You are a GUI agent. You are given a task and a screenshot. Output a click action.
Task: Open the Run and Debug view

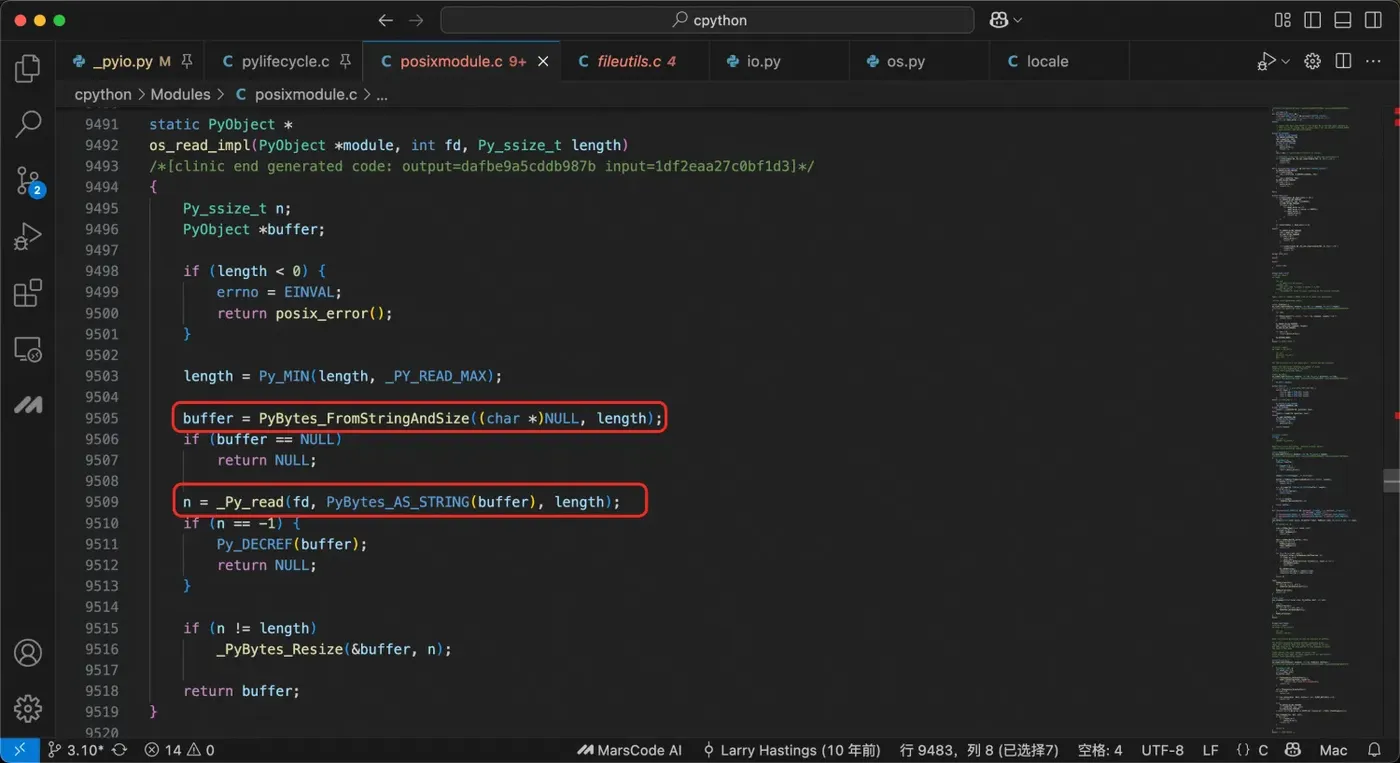(x=28, y=237)
